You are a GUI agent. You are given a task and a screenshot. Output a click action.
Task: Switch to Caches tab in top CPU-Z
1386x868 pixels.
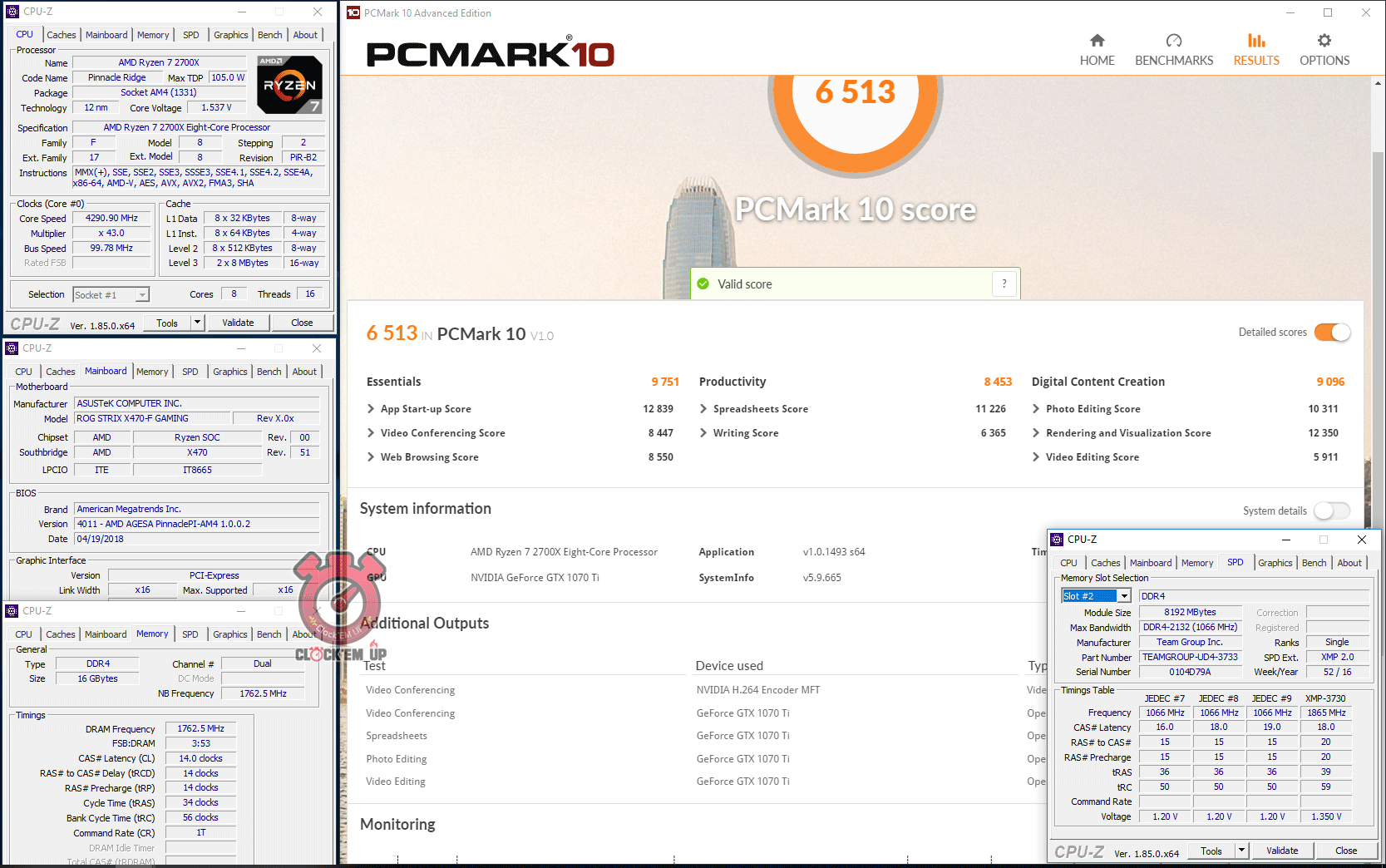[x=61, y=35]
